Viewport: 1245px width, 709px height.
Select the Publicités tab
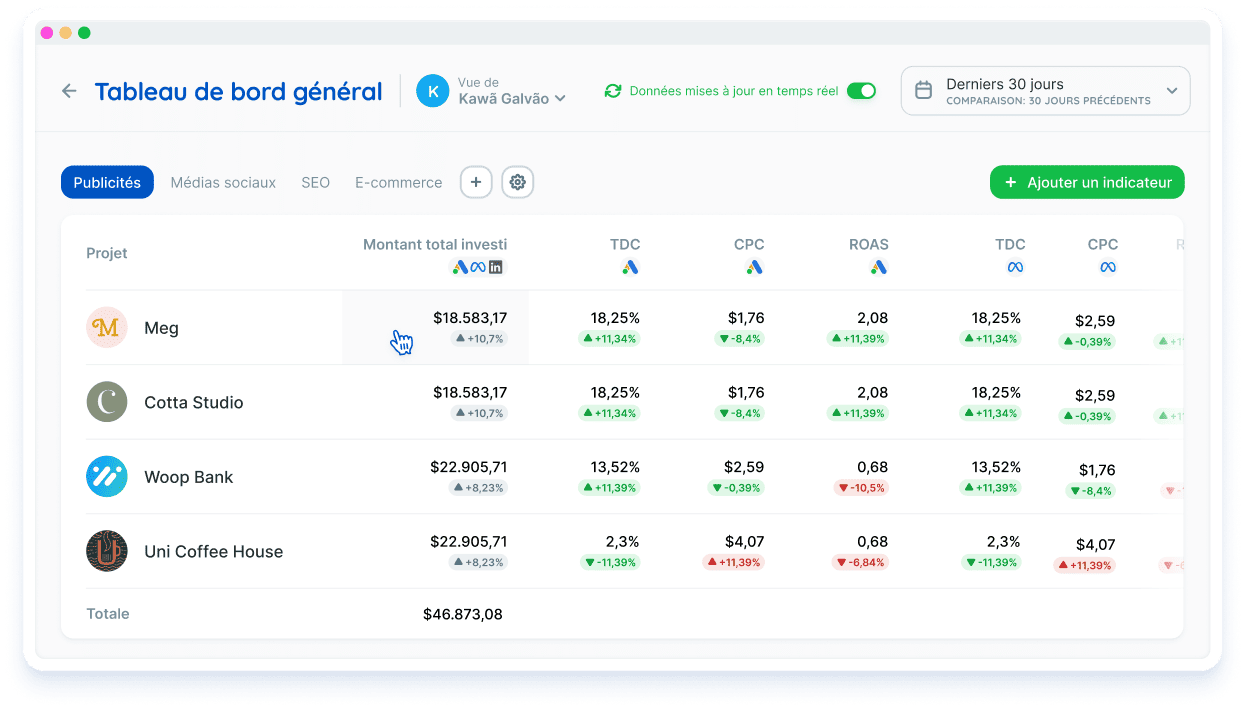(107, 182)
